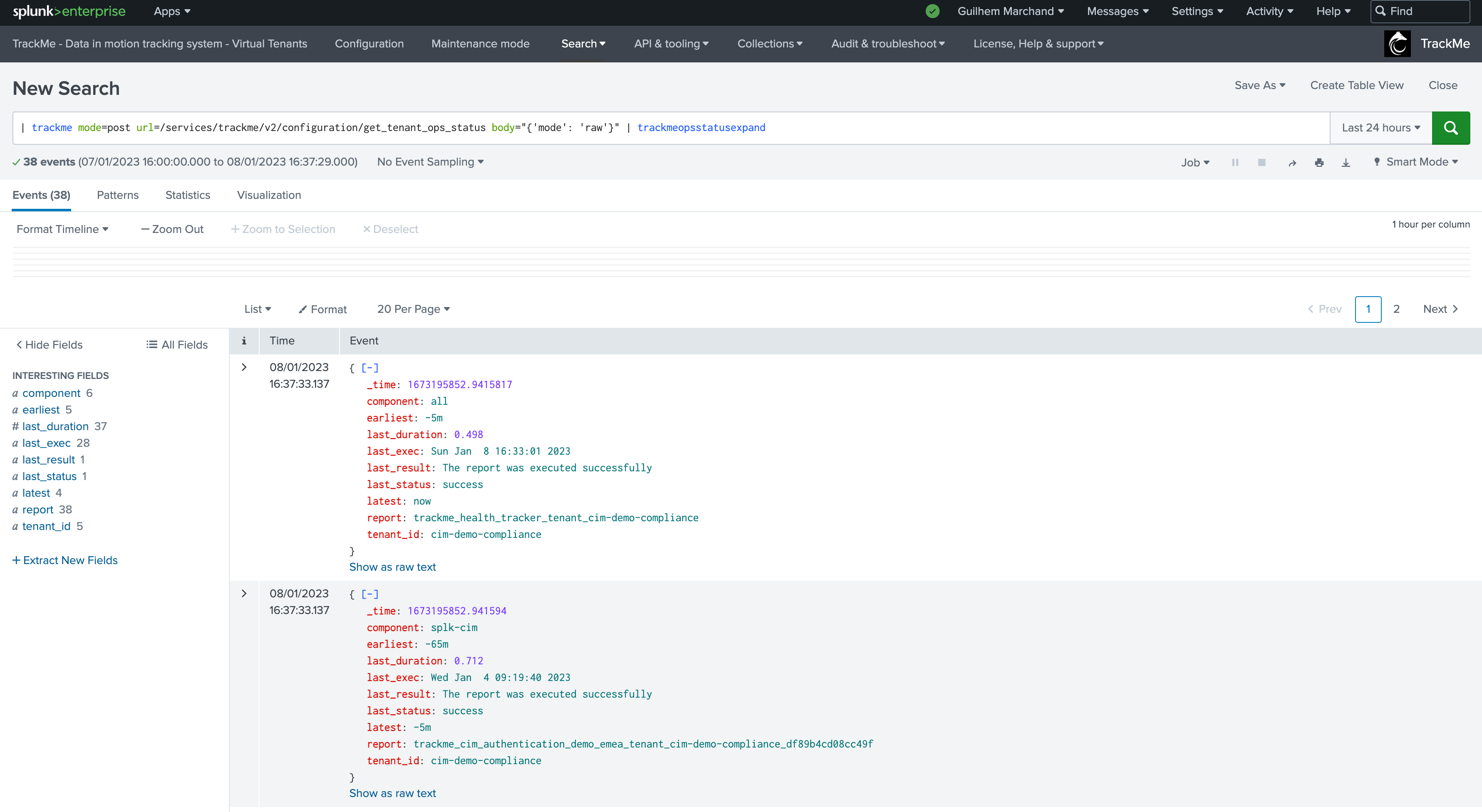Open the component interesting field
This screenshot has width=1482, height=812.
[x=51, y=393]
